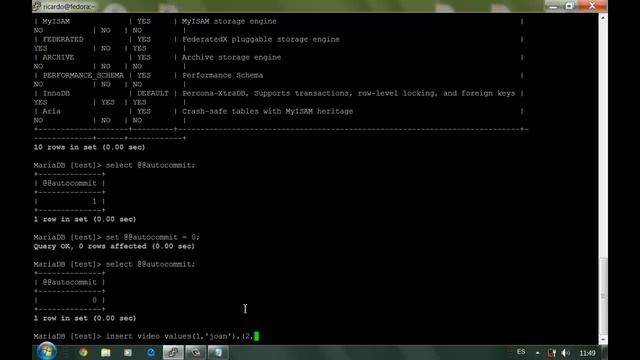
Task: Click the green terminal cursor block
Action: point(256,336)
